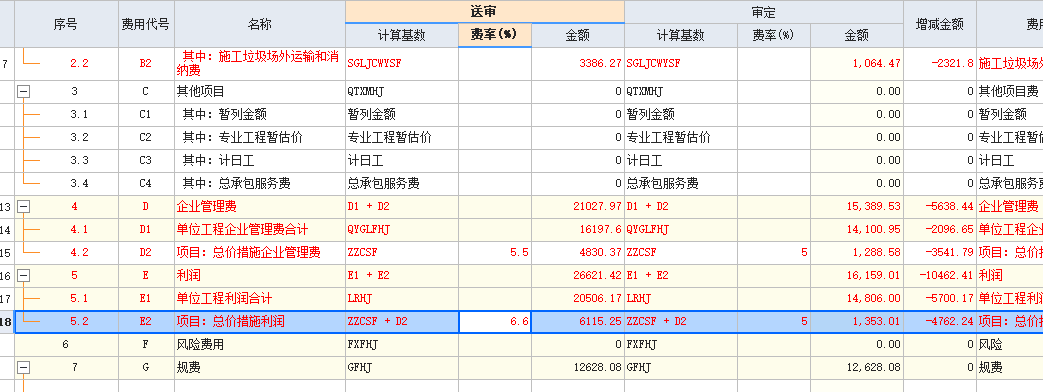Select the 审定 group header
Viewport: 1043px width, 392px height.
click(764, 12)
